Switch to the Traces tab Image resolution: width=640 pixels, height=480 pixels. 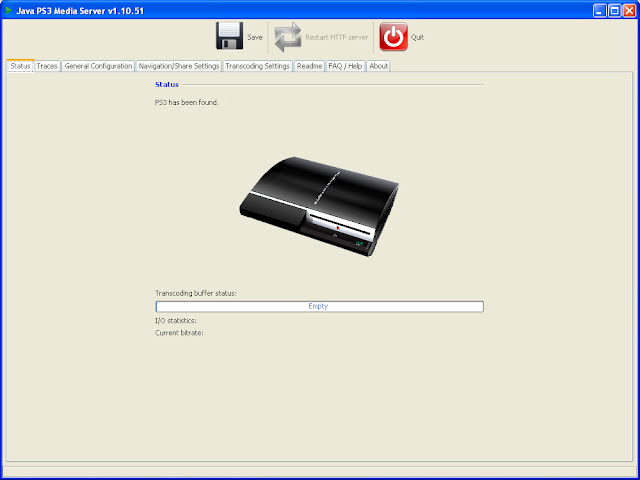47,66
